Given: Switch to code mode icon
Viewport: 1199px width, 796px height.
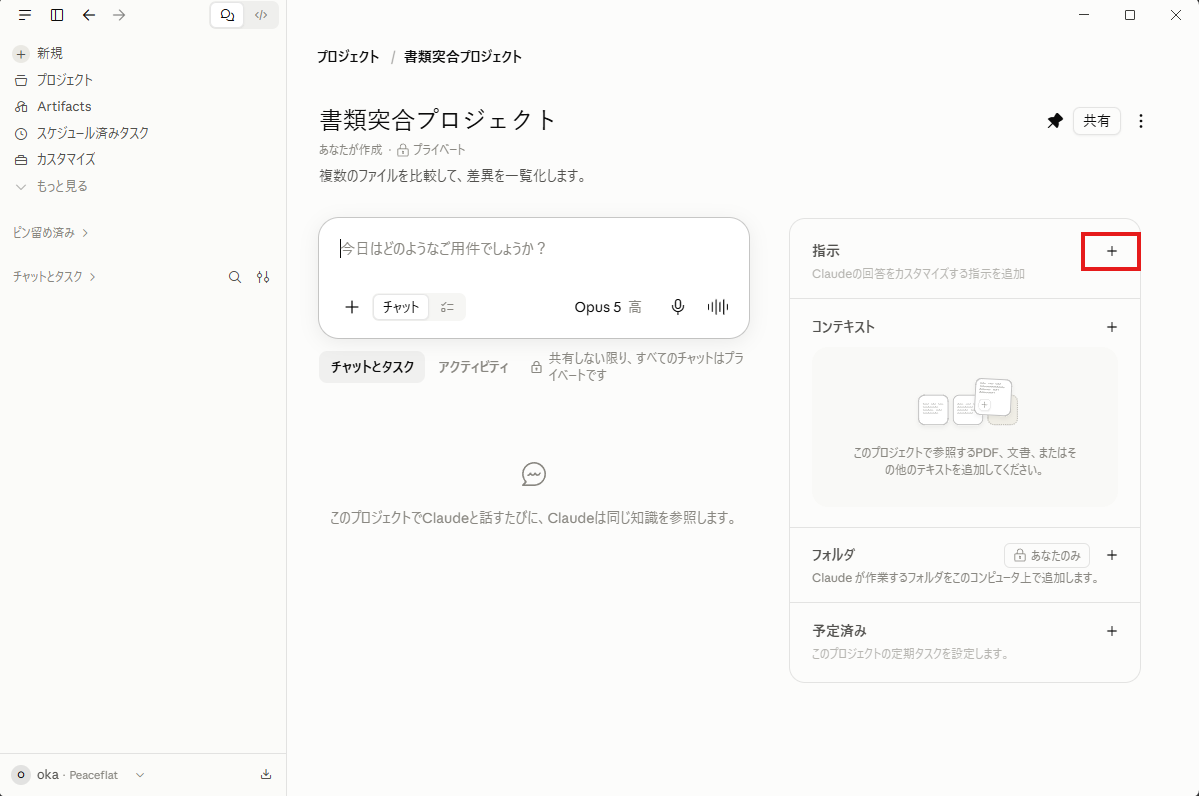Looking at the screenshot, I should [x=261, y=15].
